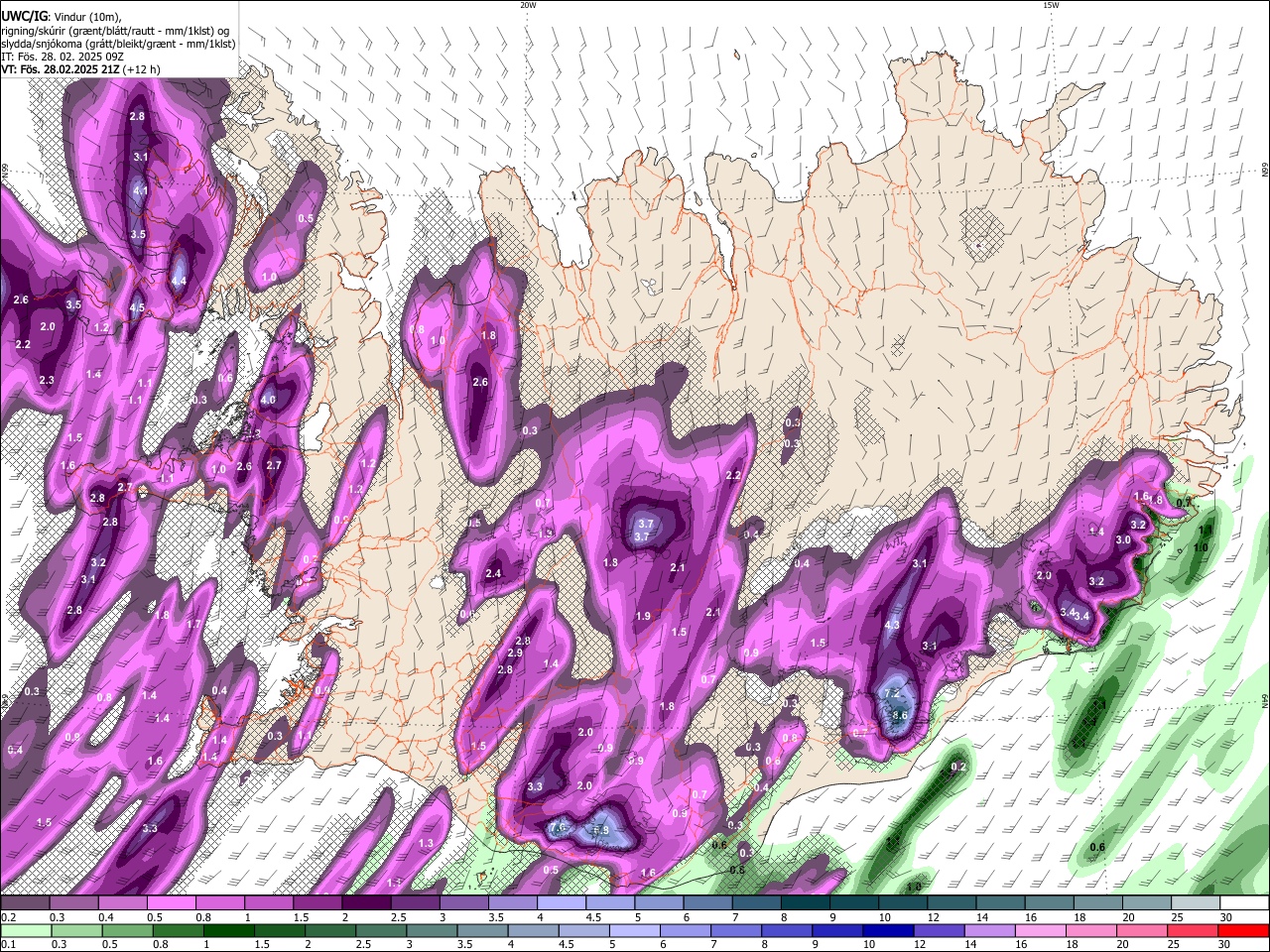
Task: Click the top legend swatch between 0.5 and 0.8
Action: (171, 903)
